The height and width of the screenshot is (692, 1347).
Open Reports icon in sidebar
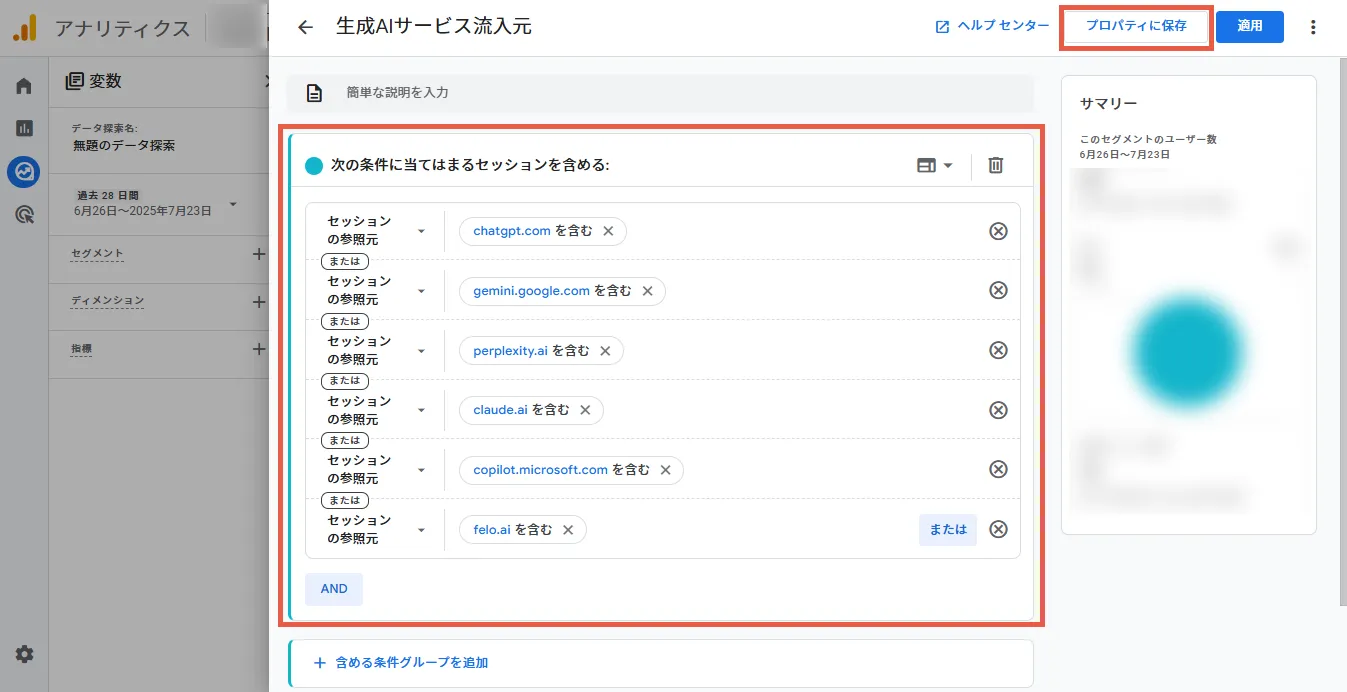pyautogui.click(x=24, y=128)
